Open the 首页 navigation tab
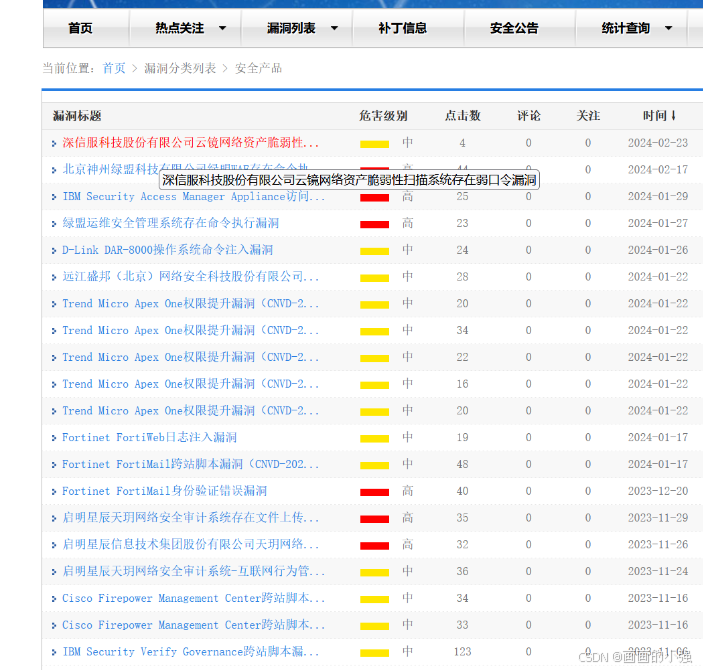Viewport: 703px width, 670px height. pyautogui.click(x=80, y=28)
